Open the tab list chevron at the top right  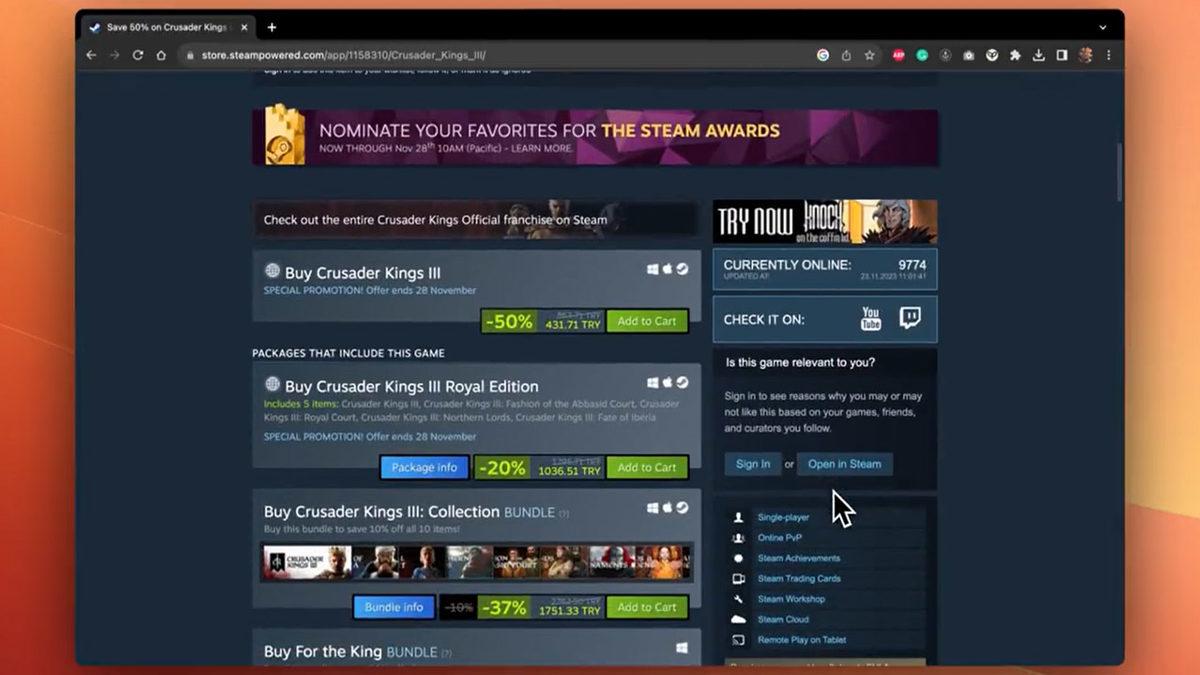click(x=1101, y=27)
